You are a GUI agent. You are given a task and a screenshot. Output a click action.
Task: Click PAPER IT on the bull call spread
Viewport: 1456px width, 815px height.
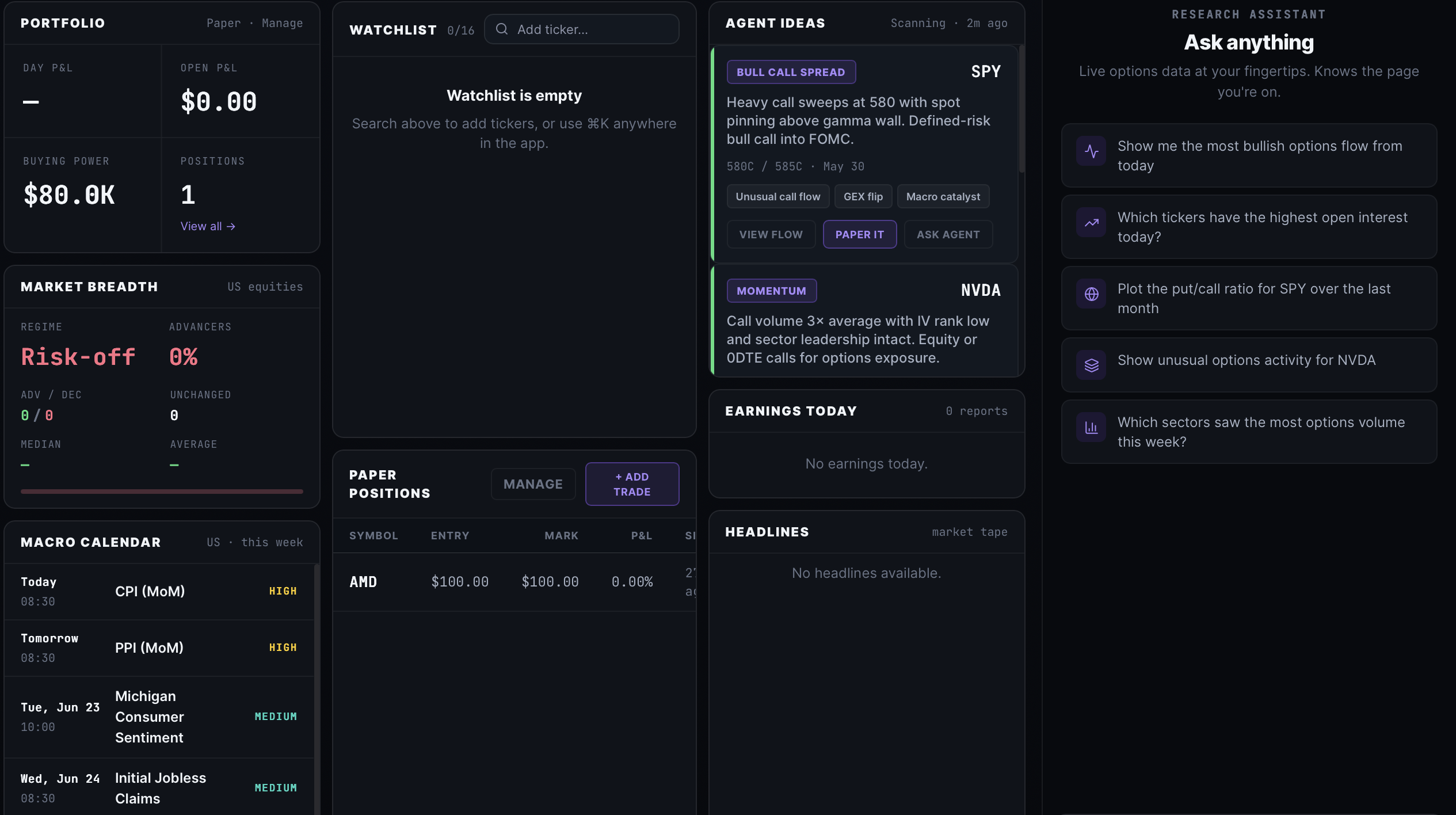(x=859, y=234)
